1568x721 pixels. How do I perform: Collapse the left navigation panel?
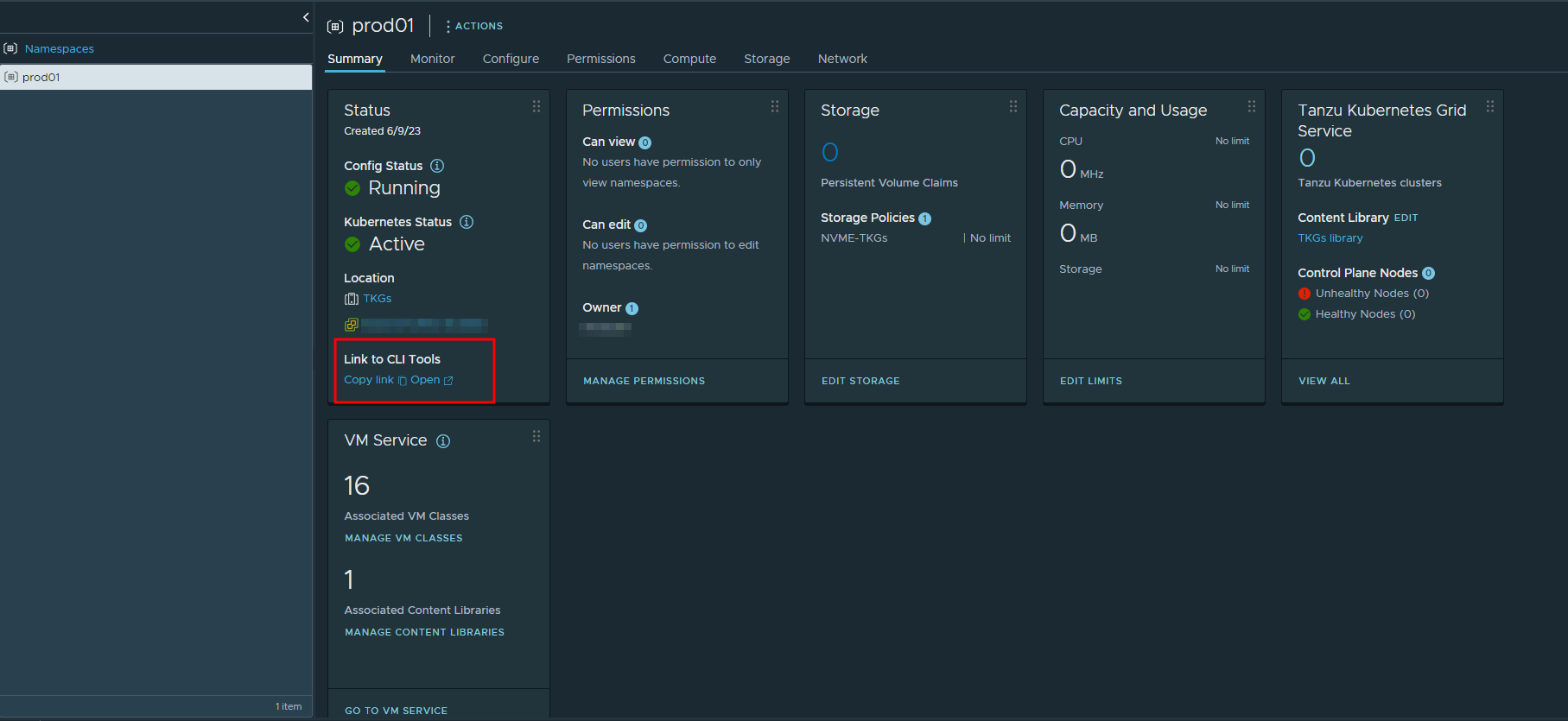(x=306, y=17)
